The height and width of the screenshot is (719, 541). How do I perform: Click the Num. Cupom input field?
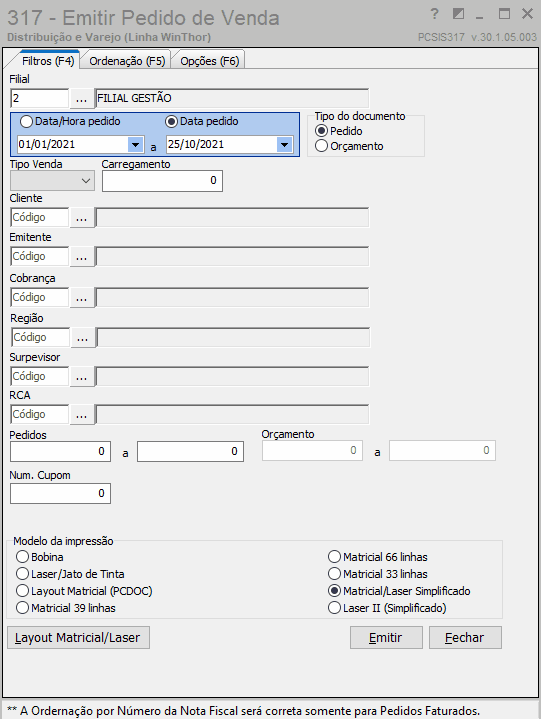[x=61, y=494]
